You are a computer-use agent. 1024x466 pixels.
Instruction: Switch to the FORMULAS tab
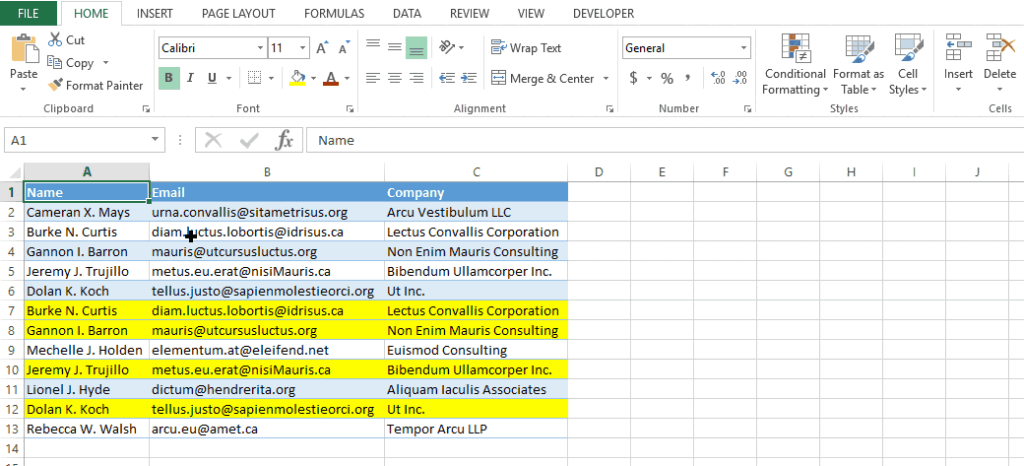click(x=334, y=14)
